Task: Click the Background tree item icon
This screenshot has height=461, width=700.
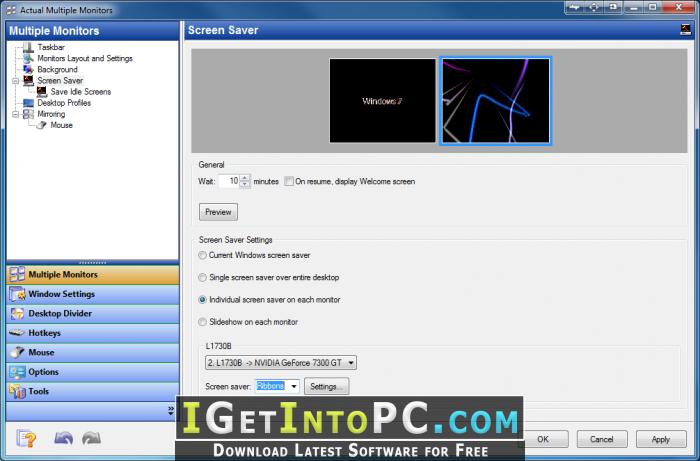Action: coord(28,70)
